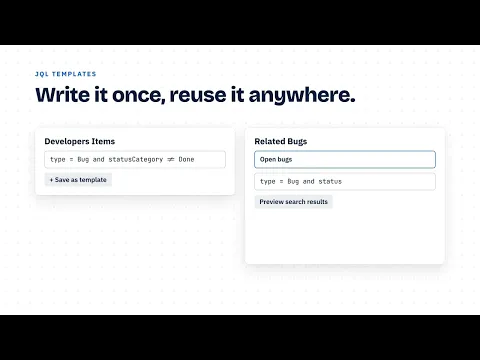Viewport: 480px width, 360px height.
Task: Click the 'Write it once, reuse it anywhere.' headline
Action: (195, 95)
